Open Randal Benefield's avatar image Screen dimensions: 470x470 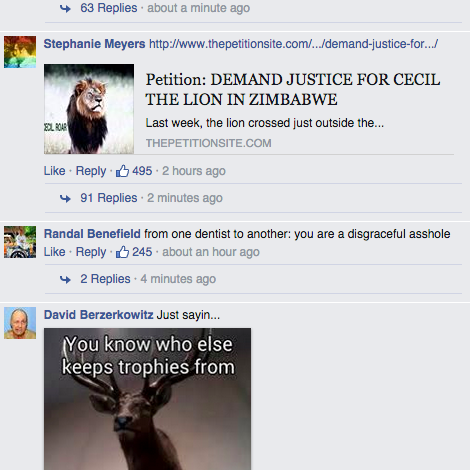(x=20, y=242)
